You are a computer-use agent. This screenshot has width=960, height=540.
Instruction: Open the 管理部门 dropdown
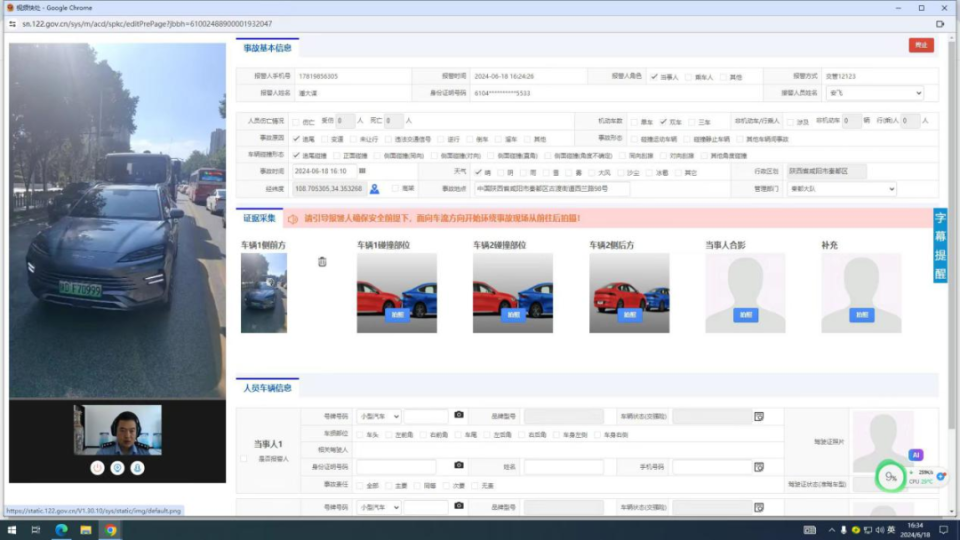[841, 188]
